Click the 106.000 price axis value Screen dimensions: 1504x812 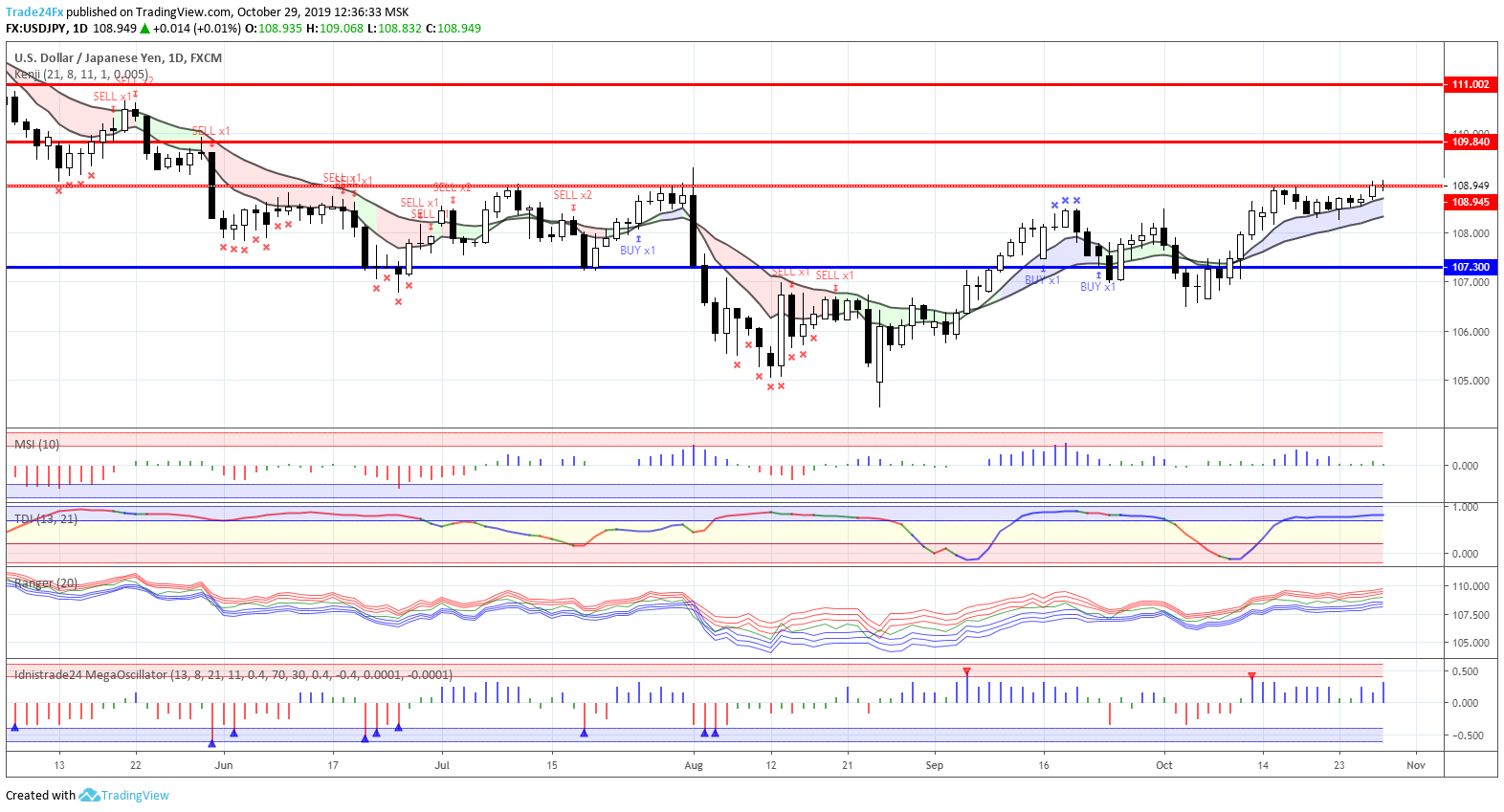coord(1471,332)
